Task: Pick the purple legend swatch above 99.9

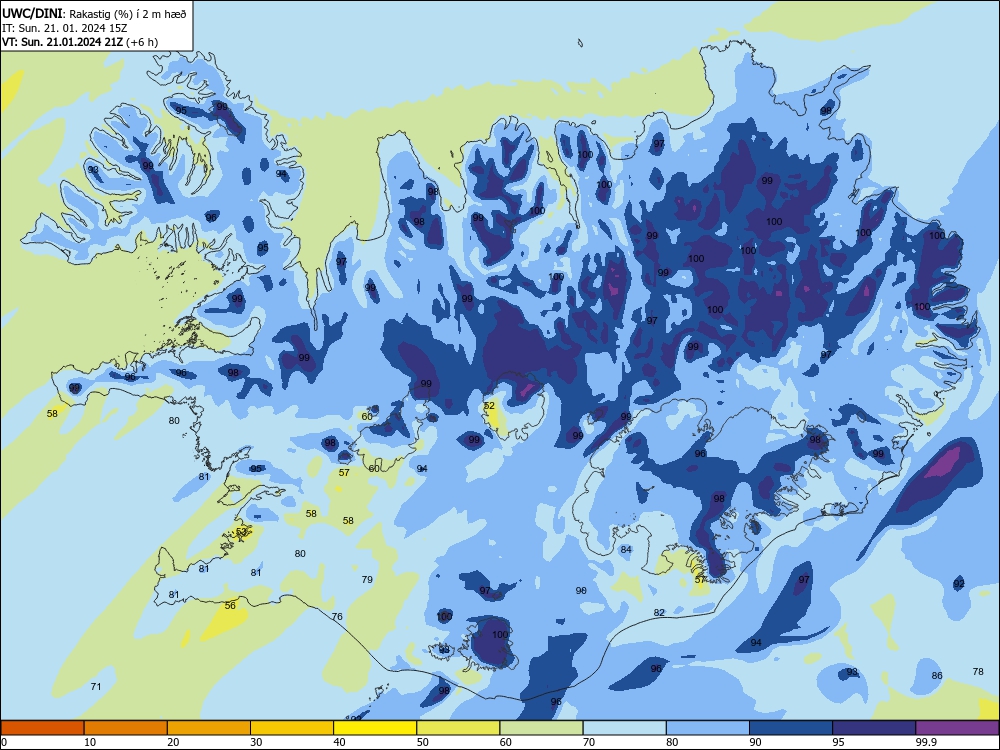Action: pos(957,728)
